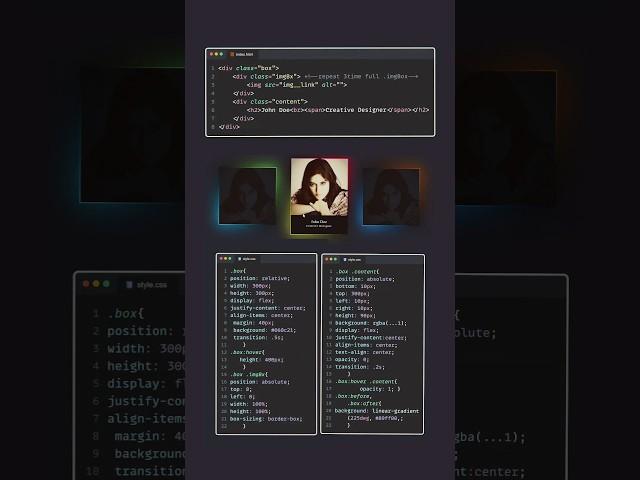Click the .box:after{ selector line

364,403
